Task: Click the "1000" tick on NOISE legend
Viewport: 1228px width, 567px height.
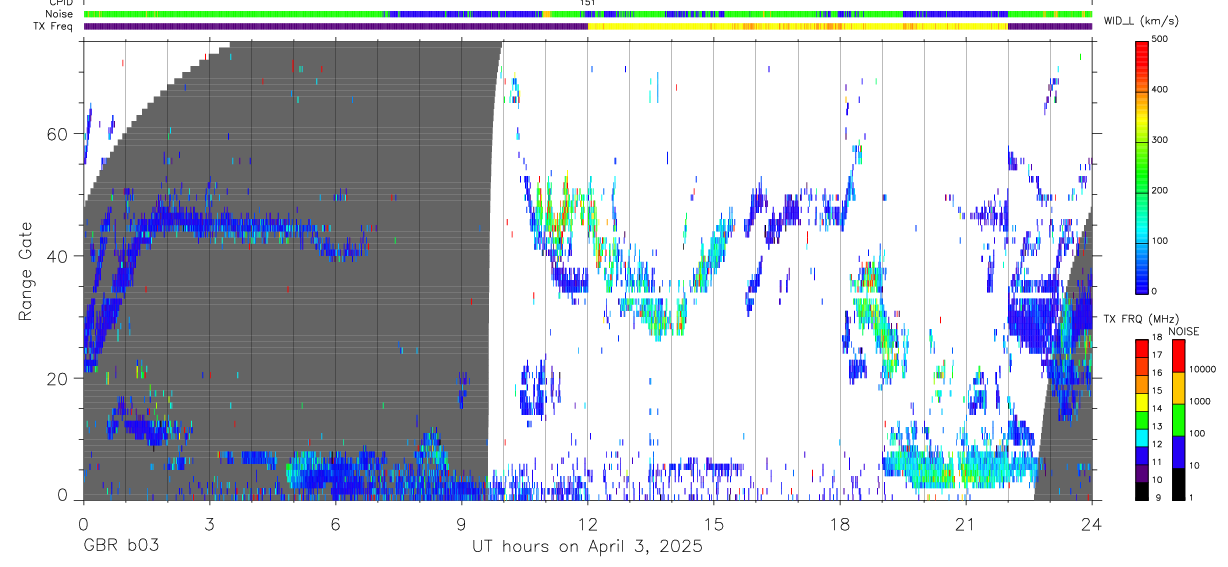Action: tap(1199, 401)
